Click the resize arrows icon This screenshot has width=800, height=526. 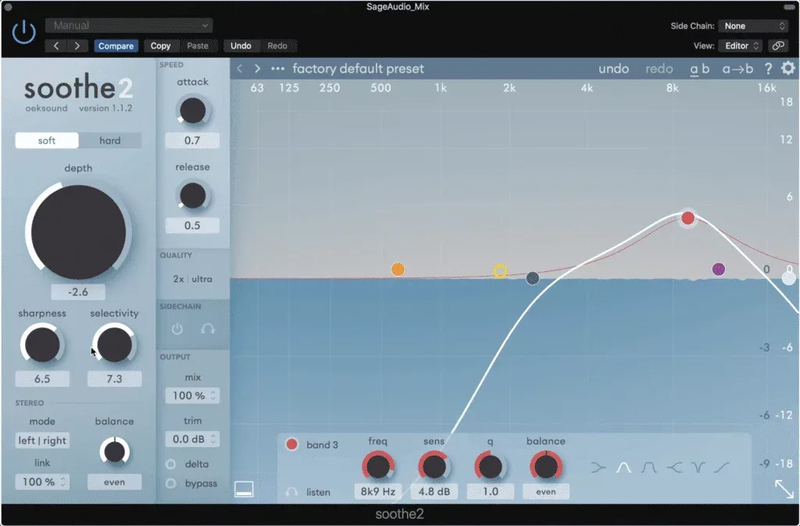785,489
